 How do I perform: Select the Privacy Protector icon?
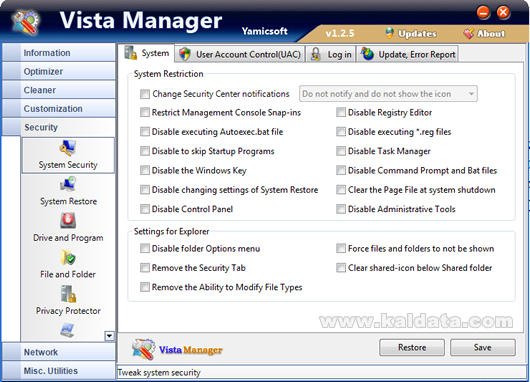coord(68,294)
